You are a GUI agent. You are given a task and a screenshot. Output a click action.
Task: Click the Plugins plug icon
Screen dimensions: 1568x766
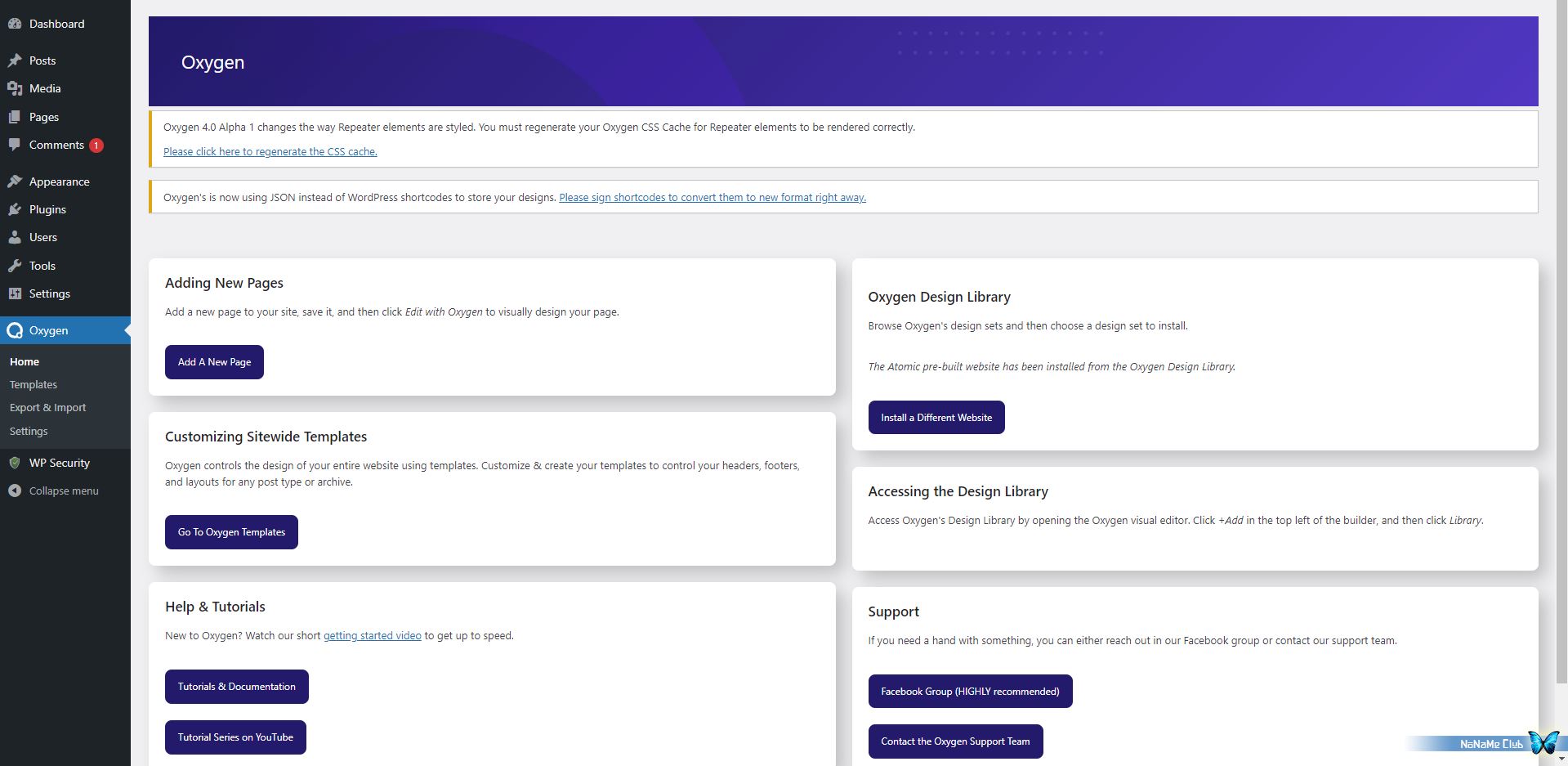(14, 209)
